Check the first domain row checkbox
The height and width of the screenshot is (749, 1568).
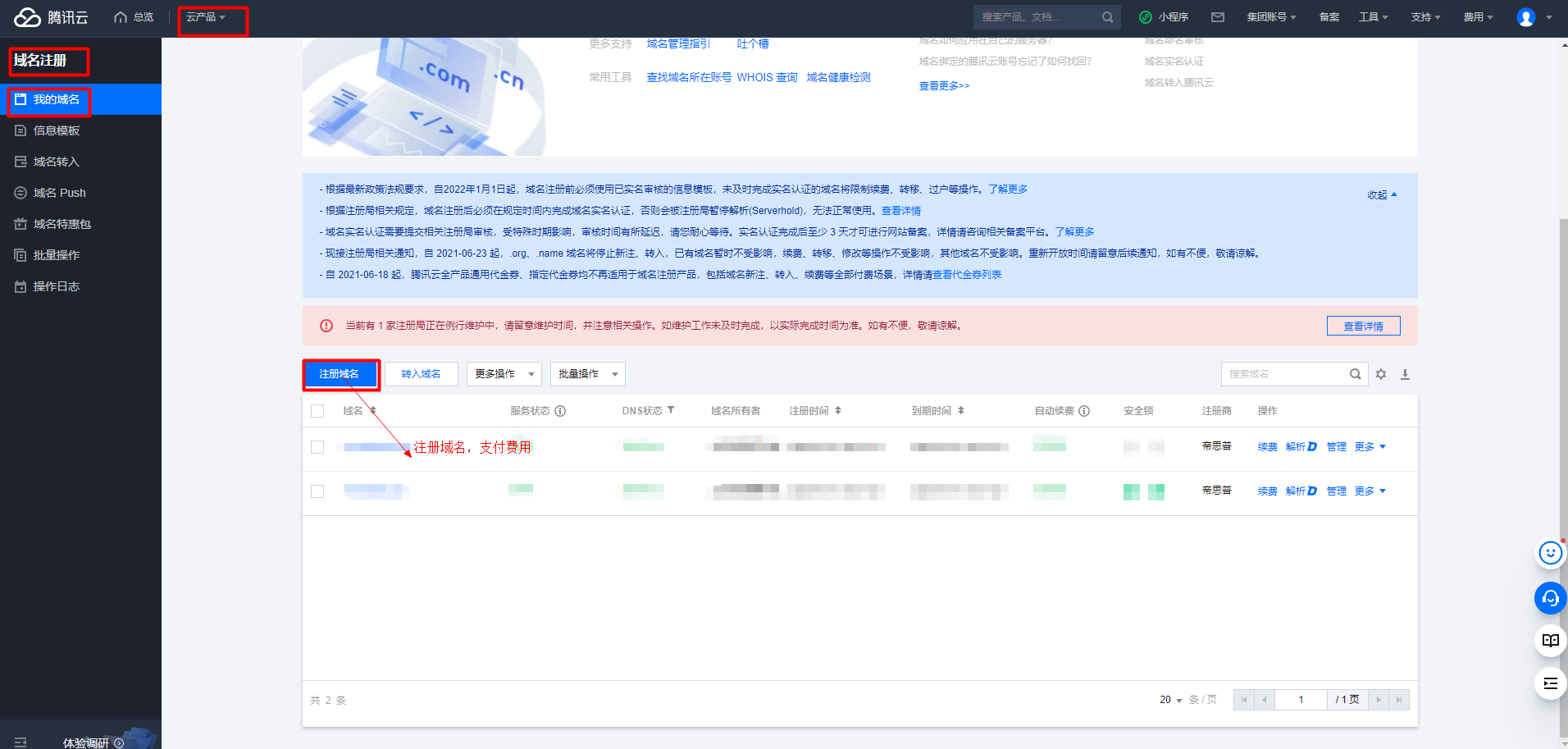[317, 447]
